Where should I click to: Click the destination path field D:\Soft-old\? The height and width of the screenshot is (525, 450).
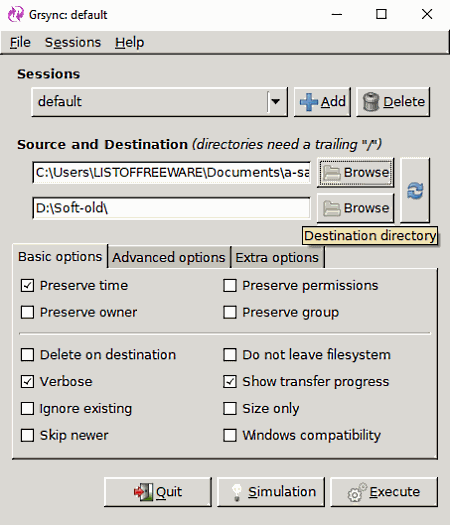[171, 208]
